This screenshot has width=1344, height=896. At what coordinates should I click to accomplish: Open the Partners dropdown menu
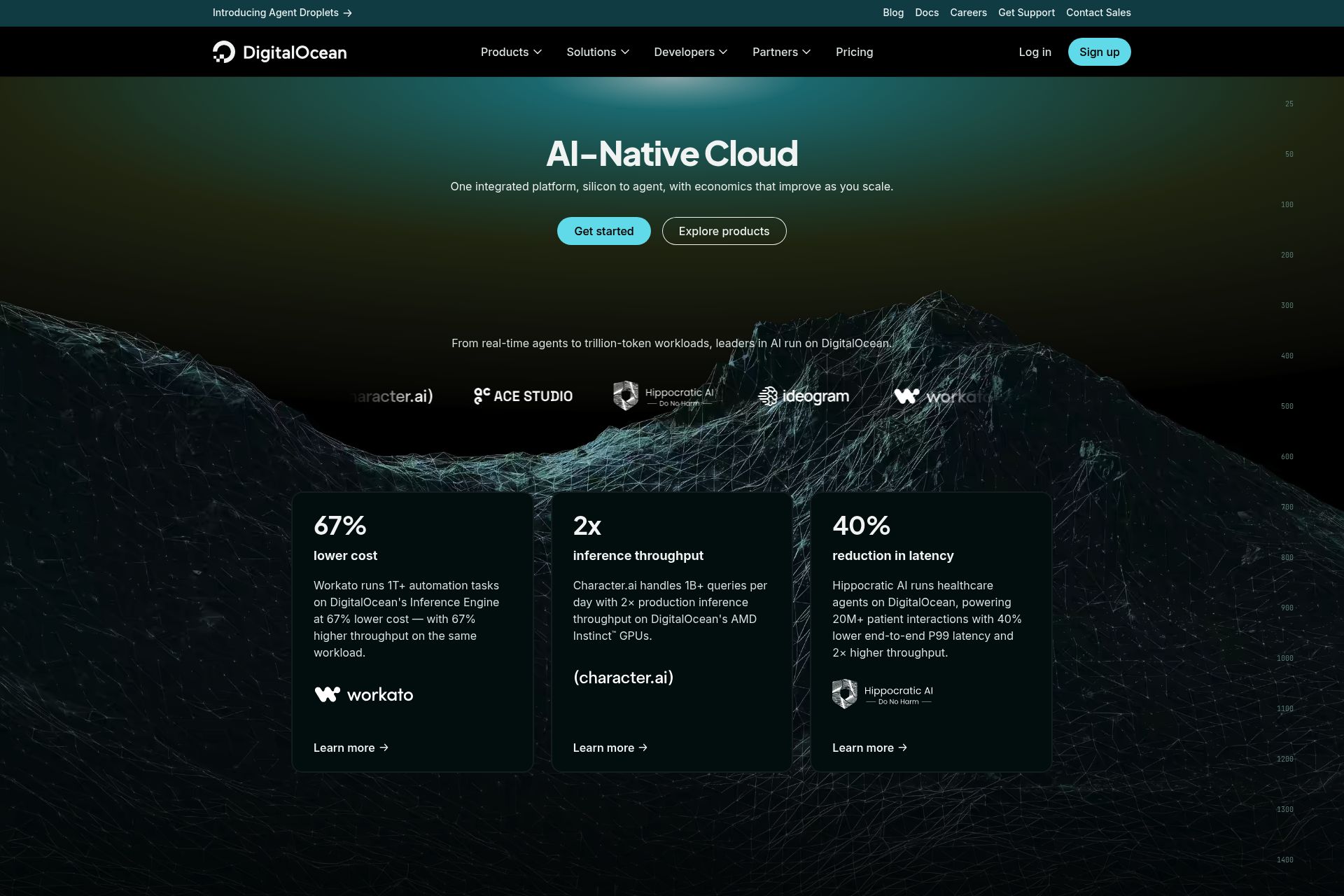tap(781, 52)
